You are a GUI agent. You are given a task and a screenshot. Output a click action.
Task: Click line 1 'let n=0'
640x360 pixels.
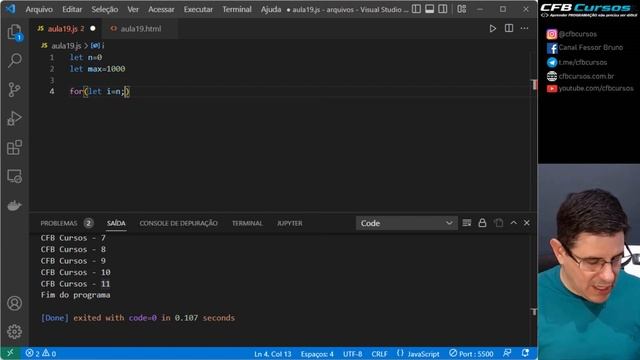pyautogui.click(x=86, y=58)
